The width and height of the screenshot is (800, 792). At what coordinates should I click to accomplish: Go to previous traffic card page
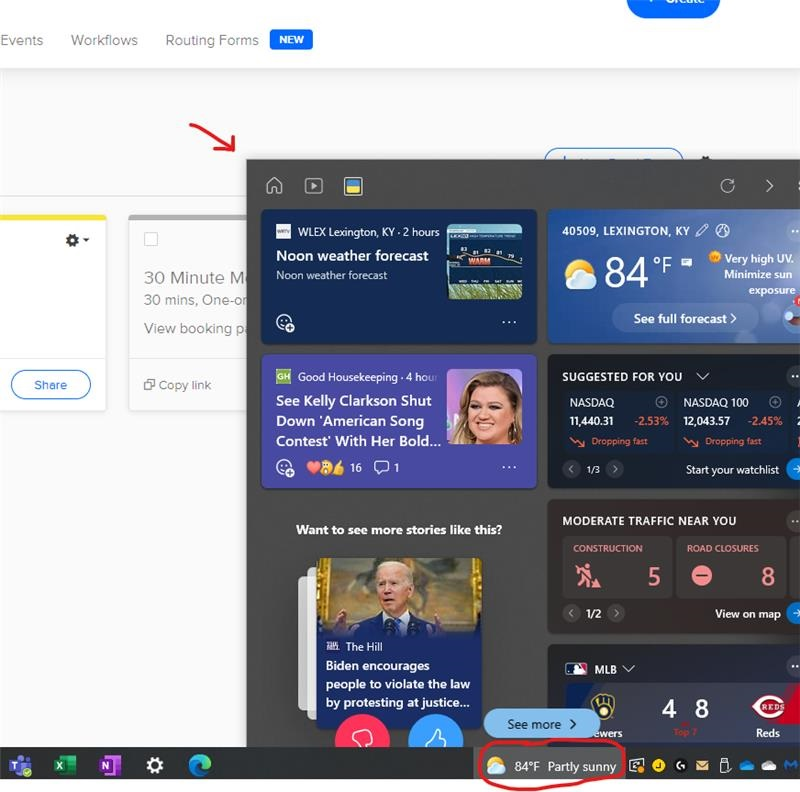pos(571,613)
